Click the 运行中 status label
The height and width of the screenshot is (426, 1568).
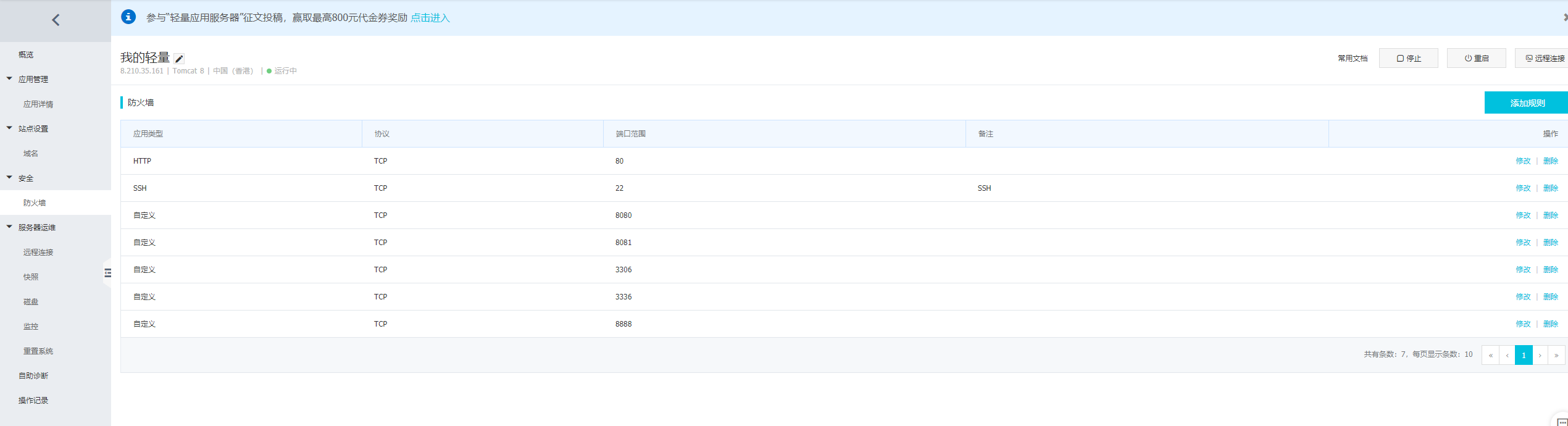tap(285, 71)
